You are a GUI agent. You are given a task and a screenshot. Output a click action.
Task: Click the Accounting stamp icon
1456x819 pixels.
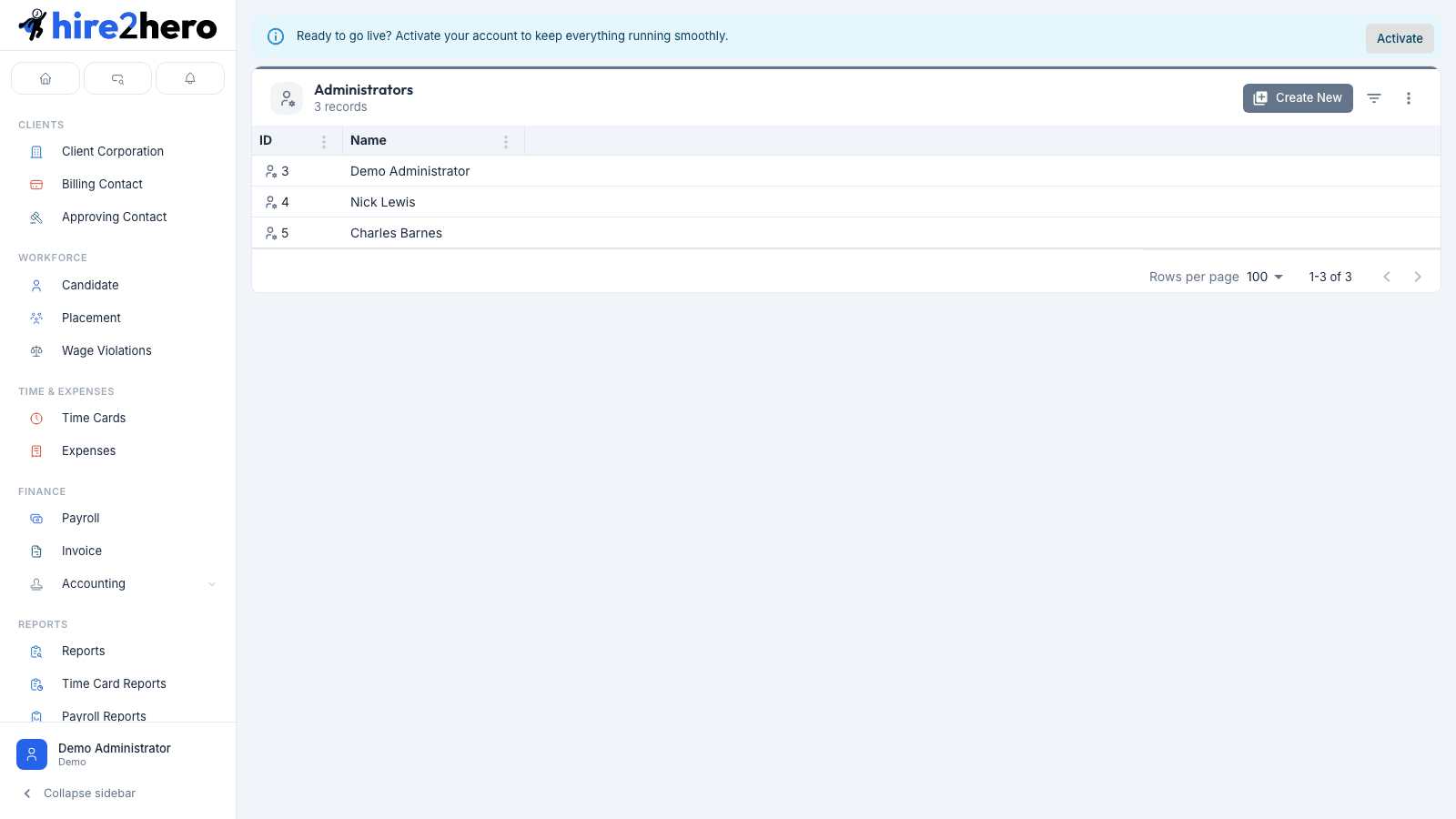point(36,584)
